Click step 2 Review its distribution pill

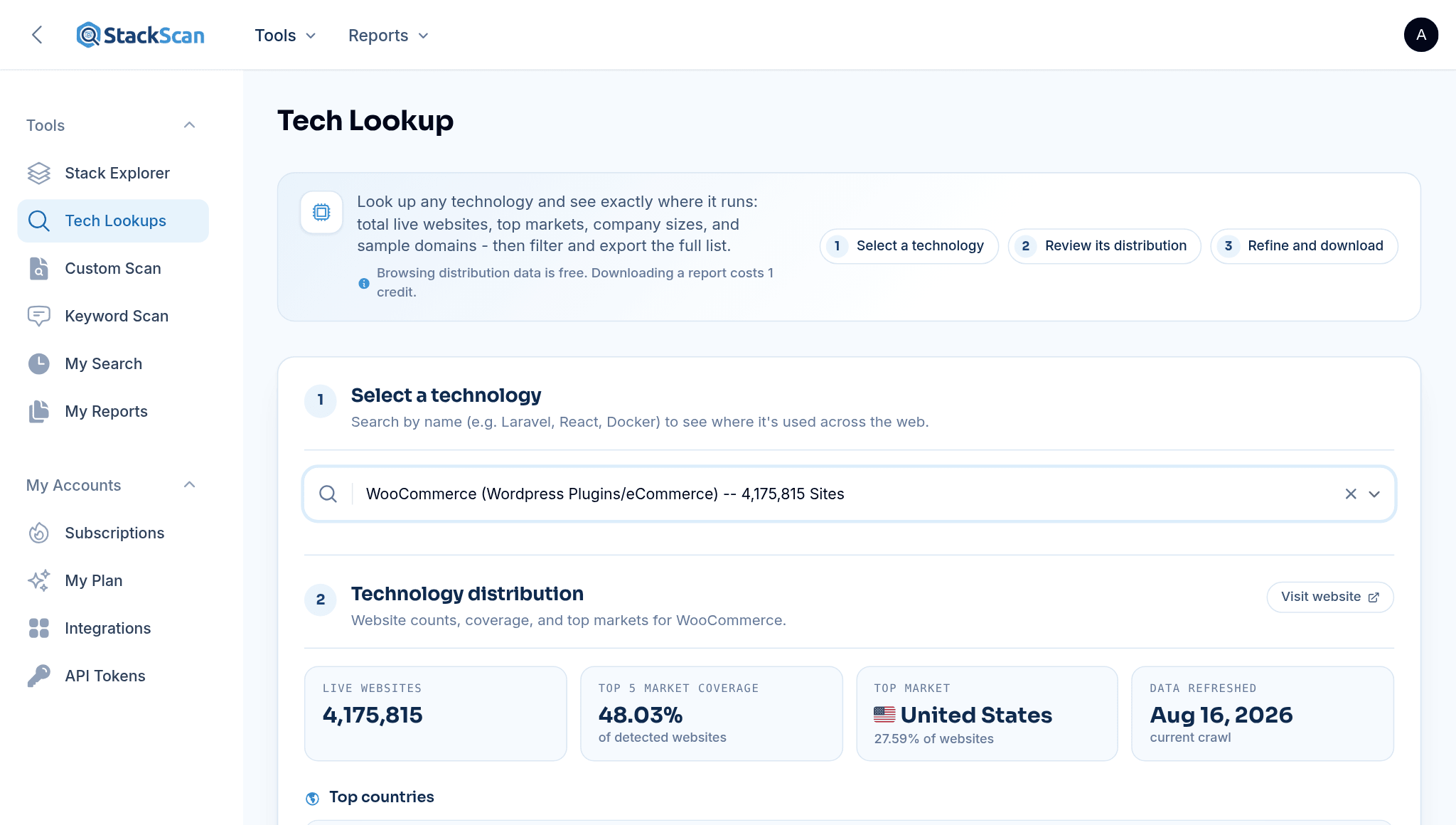point(1104,246)
